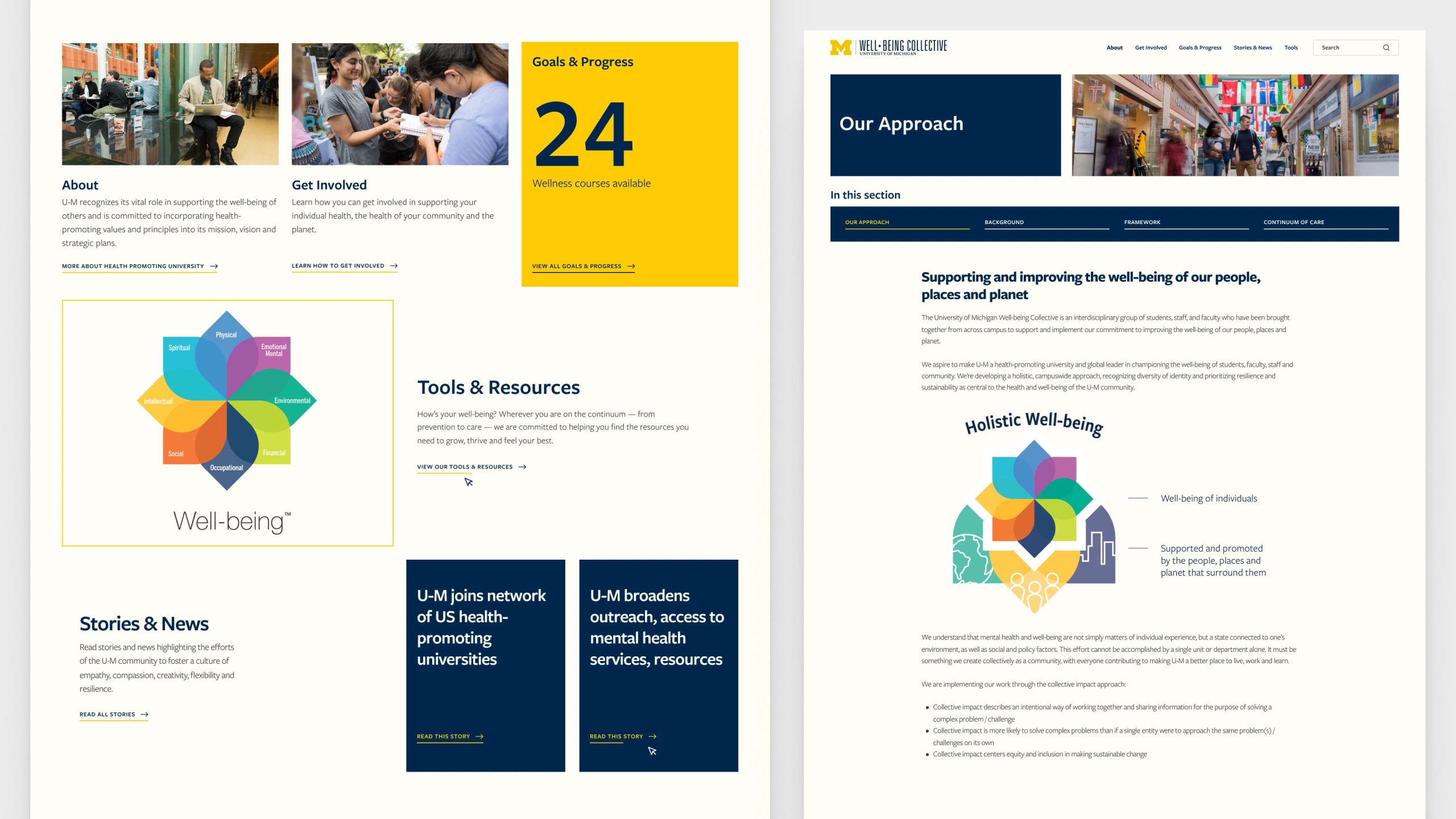
Task: Expand the 'Framework' section navigation item
Action: tap(1142, 221)
